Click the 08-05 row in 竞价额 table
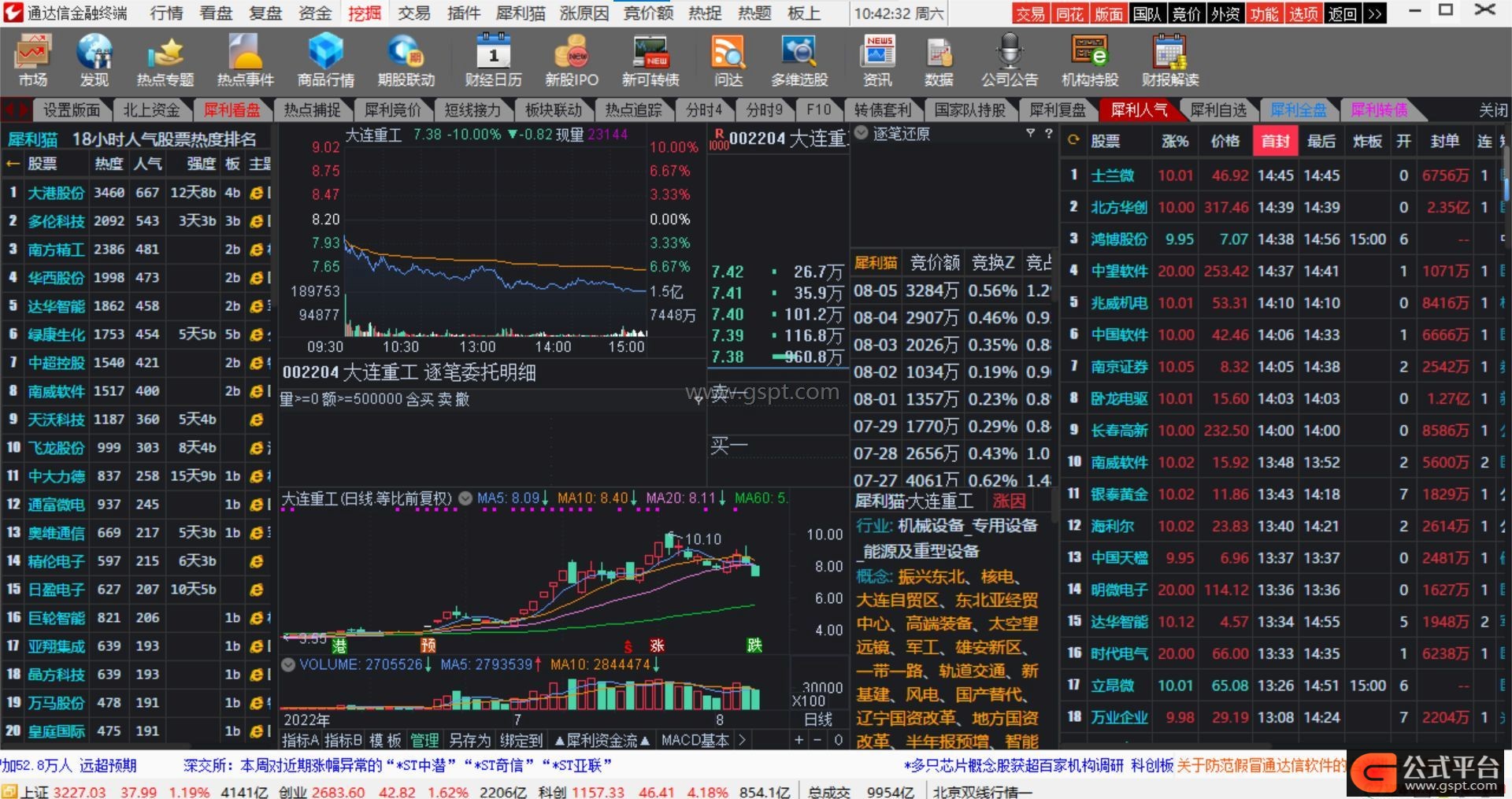The height and width of the screenshot is (799, 1512). click(x=952, y=291)
